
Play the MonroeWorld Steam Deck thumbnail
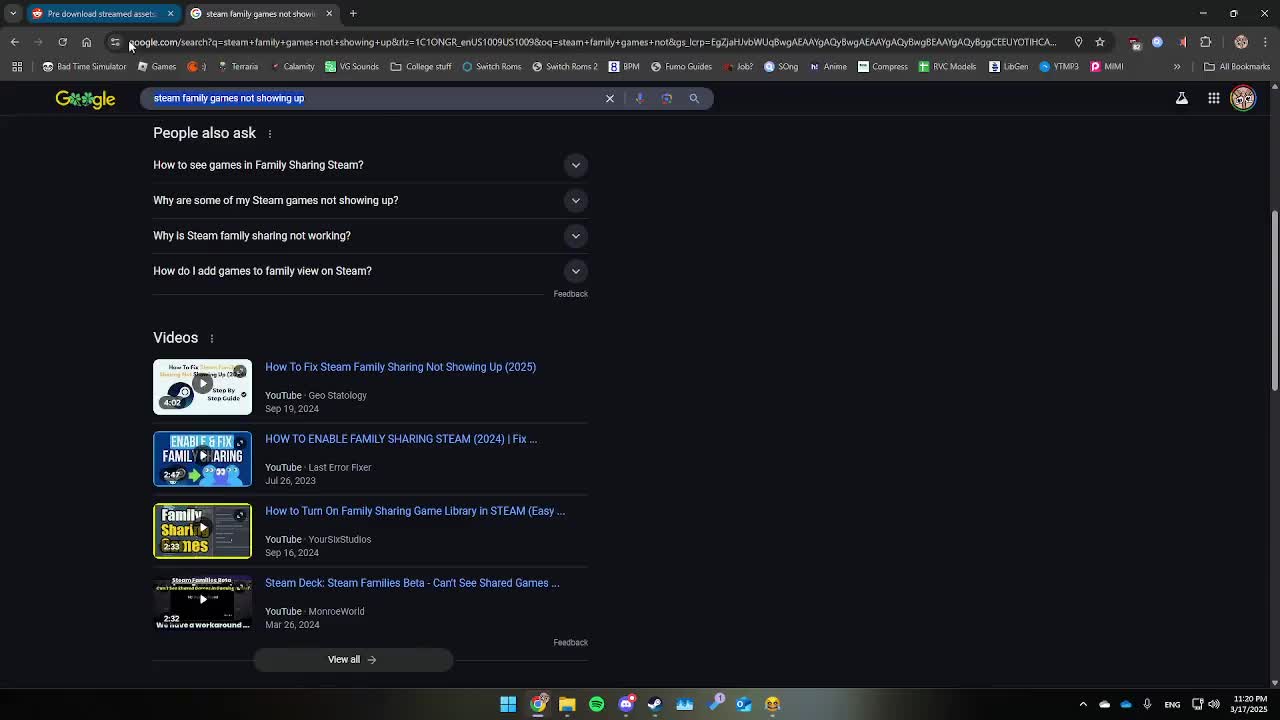click(x=202, y=603)
